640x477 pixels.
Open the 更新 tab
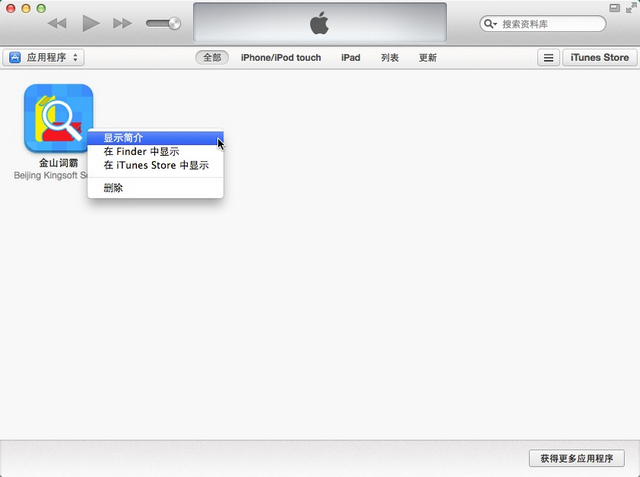[428, 58]
